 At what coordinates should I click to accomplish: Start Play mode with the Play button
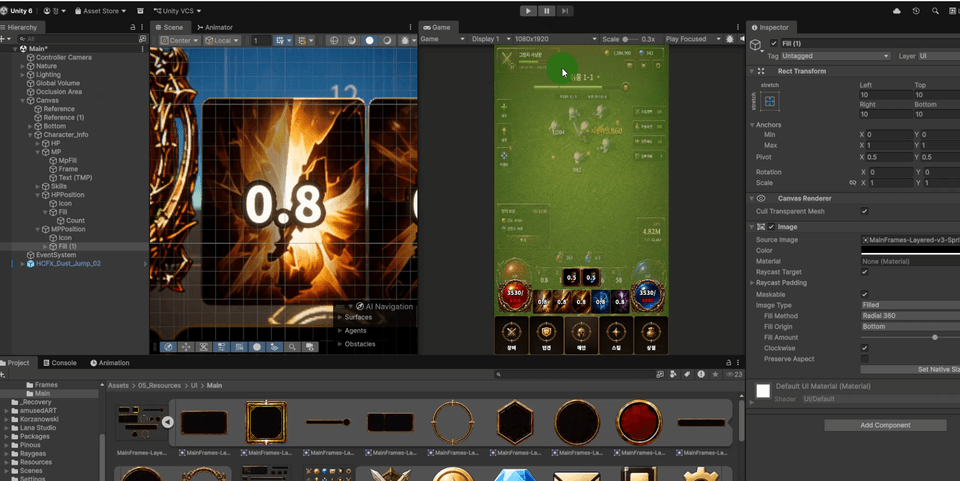click(x=528, y=10)
